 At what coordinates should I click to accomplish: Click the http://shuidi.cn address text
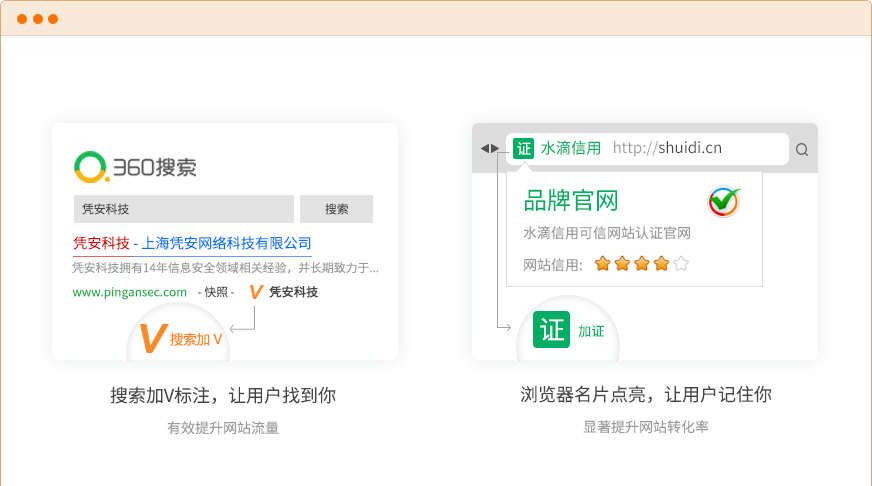tap(667, 148)
